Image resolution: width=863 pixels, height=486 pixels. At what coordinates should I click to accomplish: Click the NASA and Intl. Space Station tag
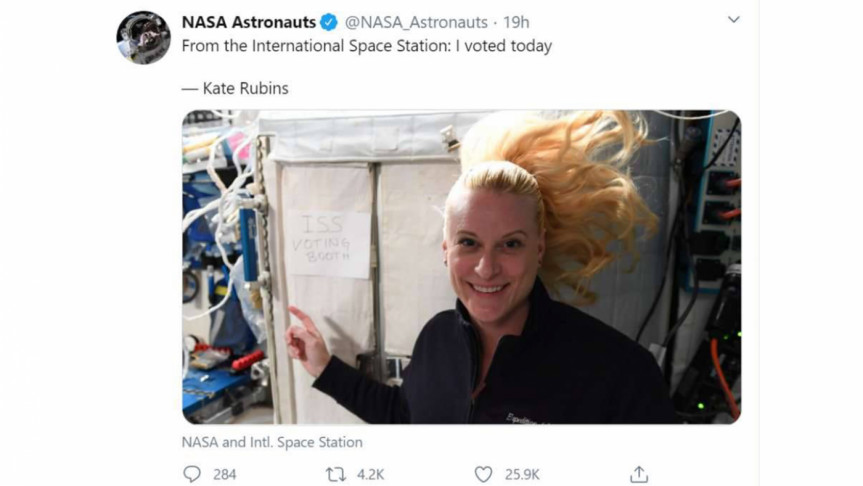(x=272, y=442)
